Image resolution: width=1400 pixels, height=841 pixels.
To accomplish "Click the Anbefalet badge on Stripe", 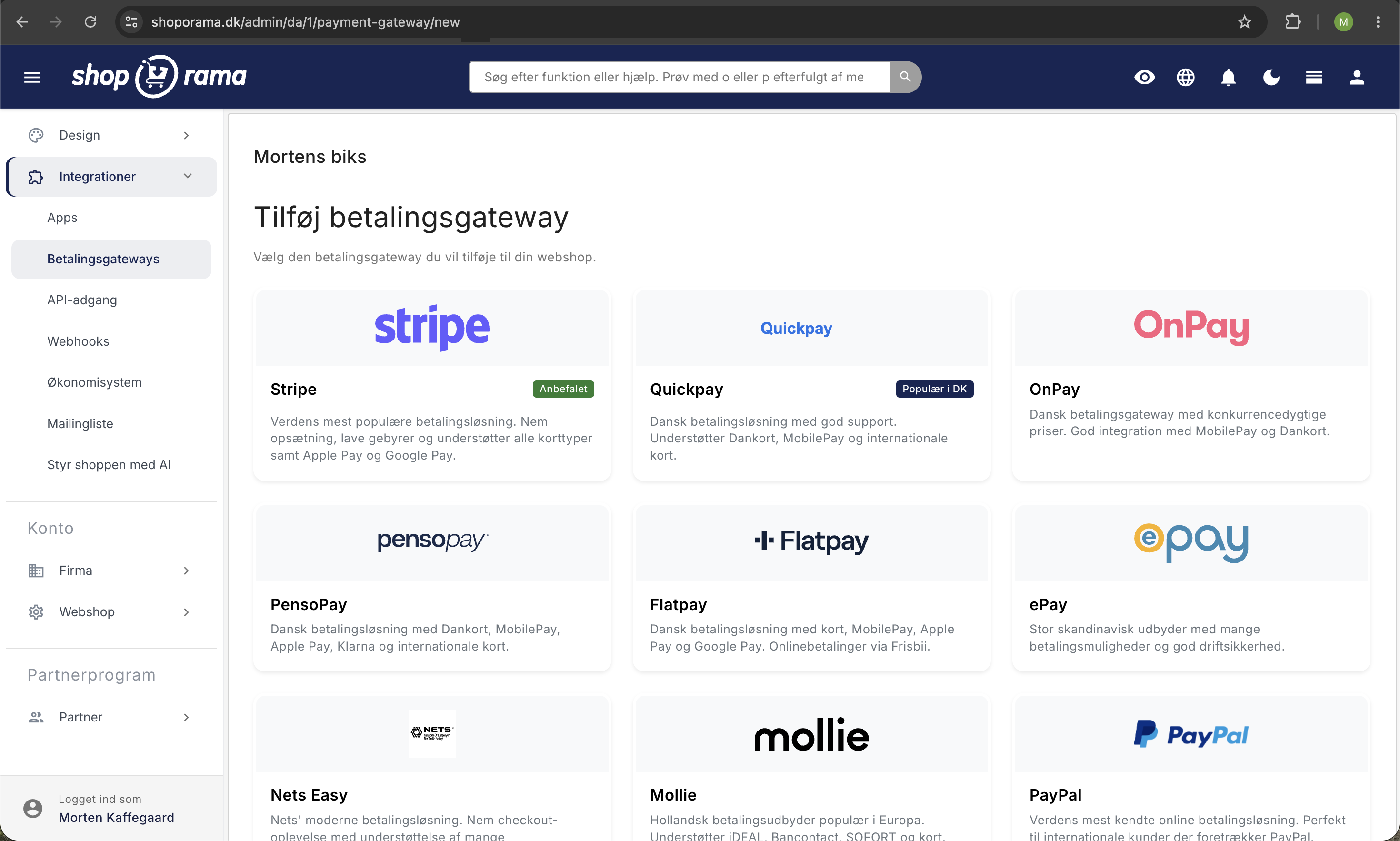I will coord(563,389).
